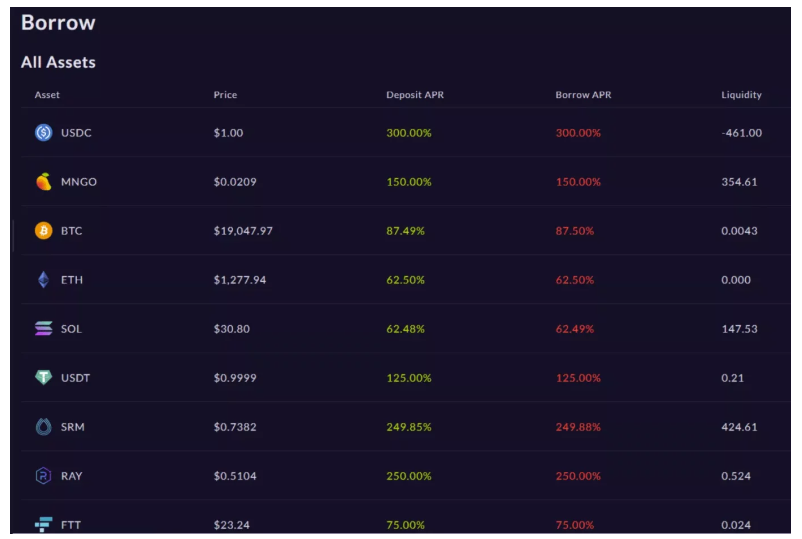Viewport: 802px width, 539px height.
Task: Sort by the Asset column header
Action: point(47,95)
